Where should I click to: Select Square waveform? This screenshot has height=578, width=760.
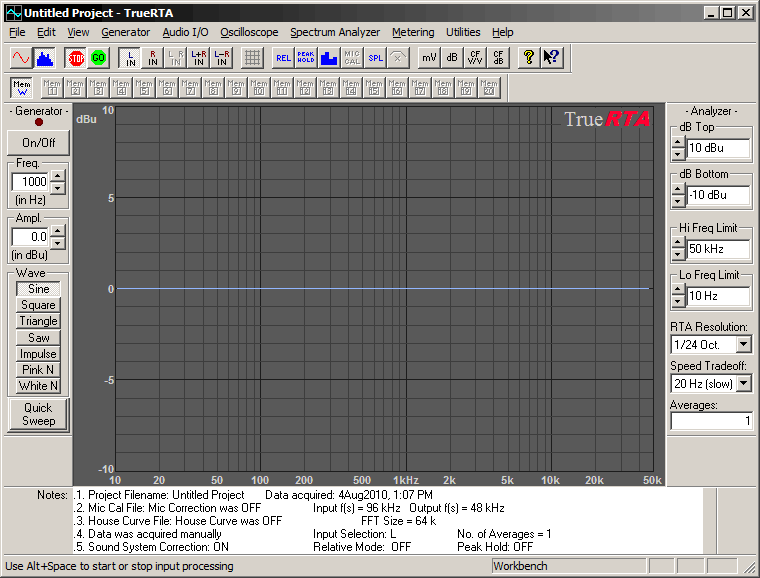pyautogui.click(x=38, y=305)
